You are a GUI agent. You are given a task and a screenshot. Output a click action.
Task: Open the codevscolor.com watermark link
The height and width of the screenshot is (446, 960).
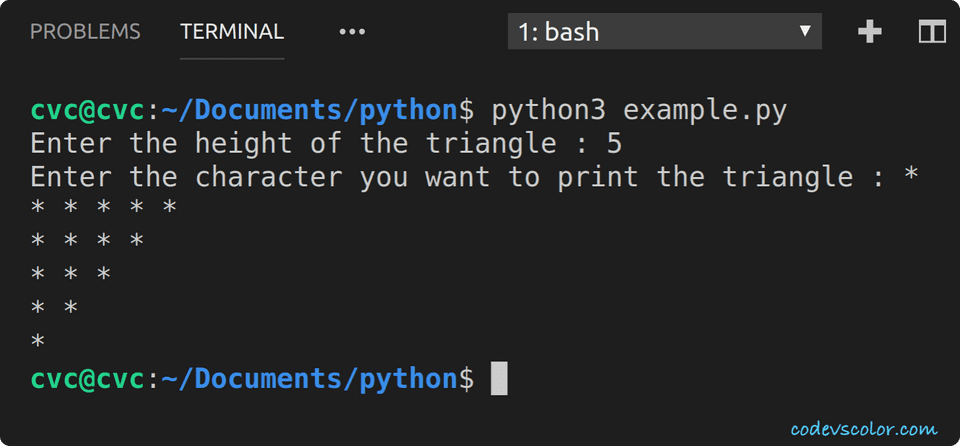coord(864,429)
